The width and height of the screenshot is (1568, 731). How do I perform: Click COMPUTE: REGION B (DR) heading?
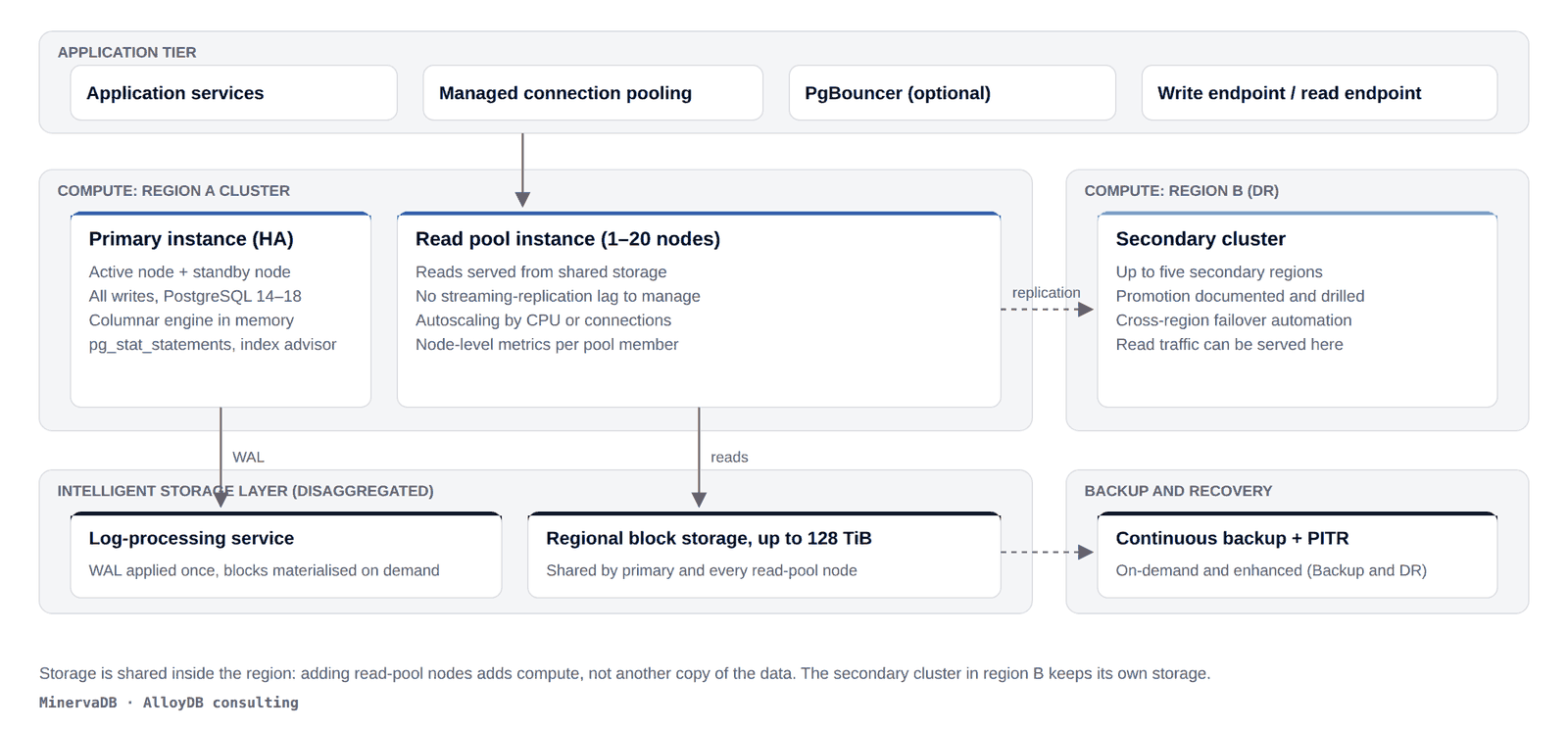coord(1181,190)
